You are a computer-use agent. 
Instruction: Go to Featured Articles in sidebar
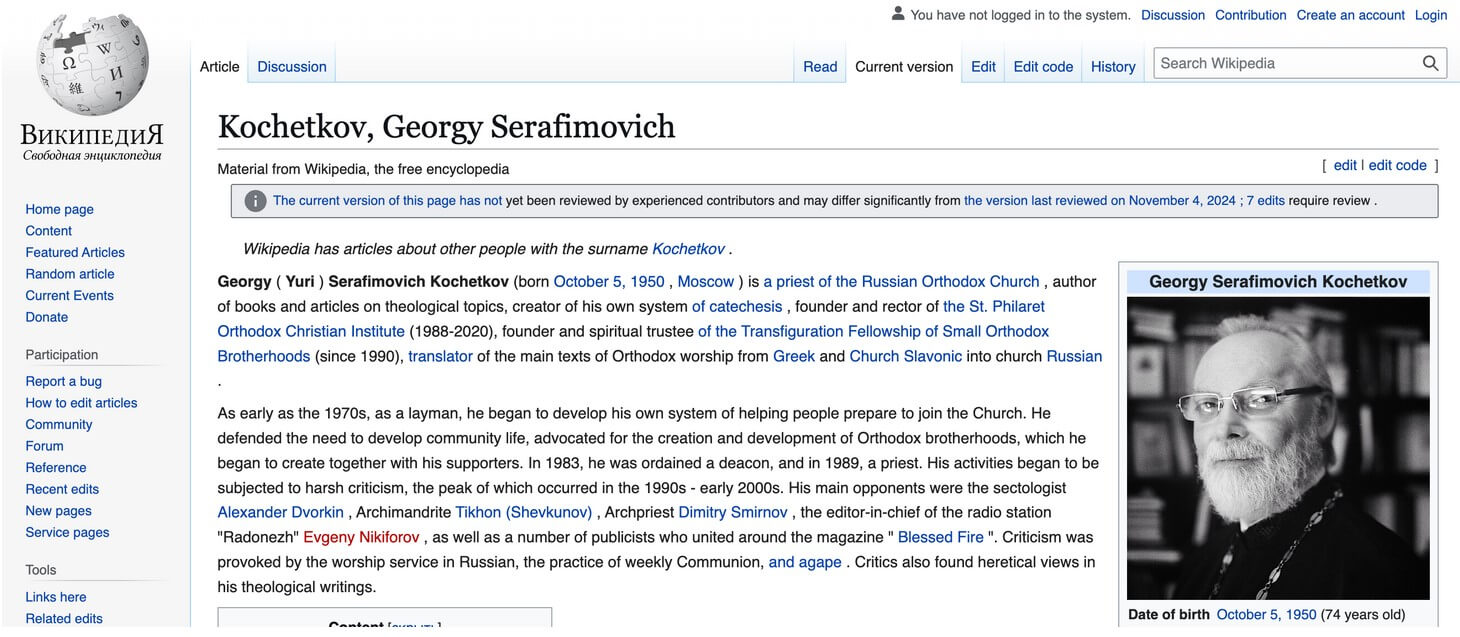[75, 252]
